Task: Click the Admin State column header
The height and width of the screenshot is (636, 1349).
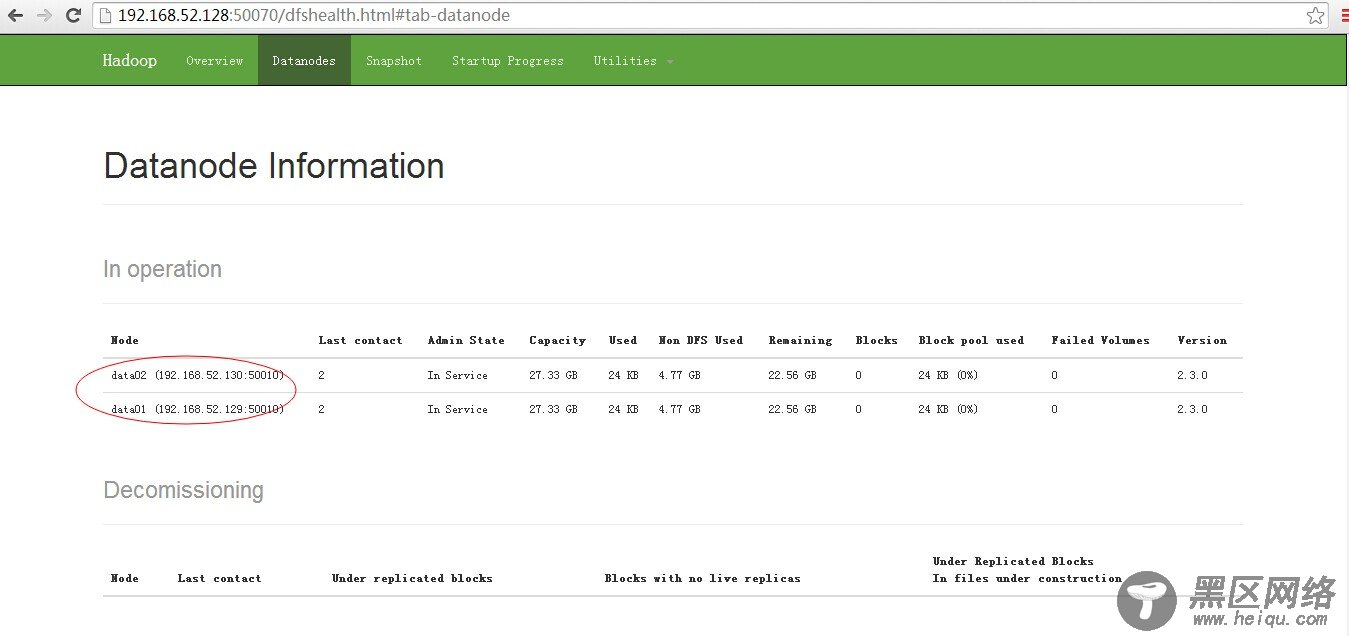Action: 466,340
